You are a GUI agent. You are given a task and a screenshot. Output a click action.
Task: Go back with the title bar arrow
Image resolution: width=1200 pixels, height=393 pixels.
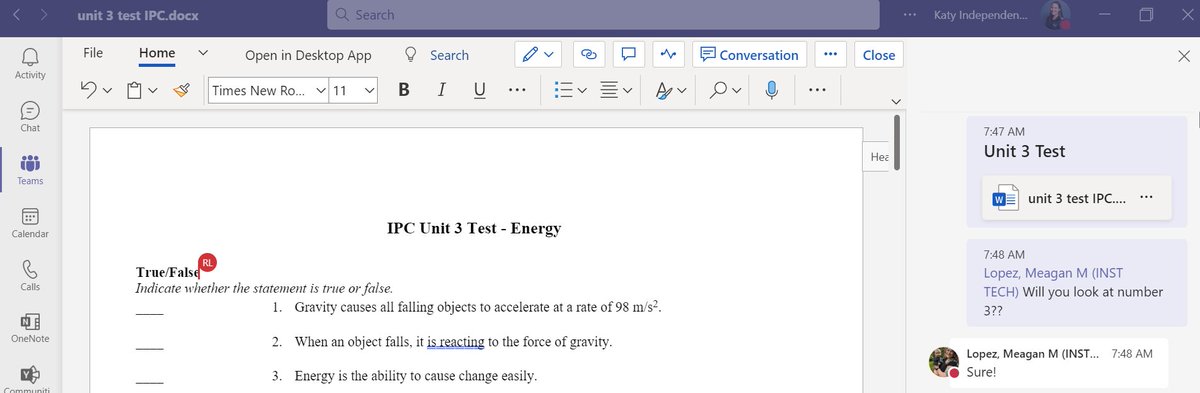[x=17, y=15]
